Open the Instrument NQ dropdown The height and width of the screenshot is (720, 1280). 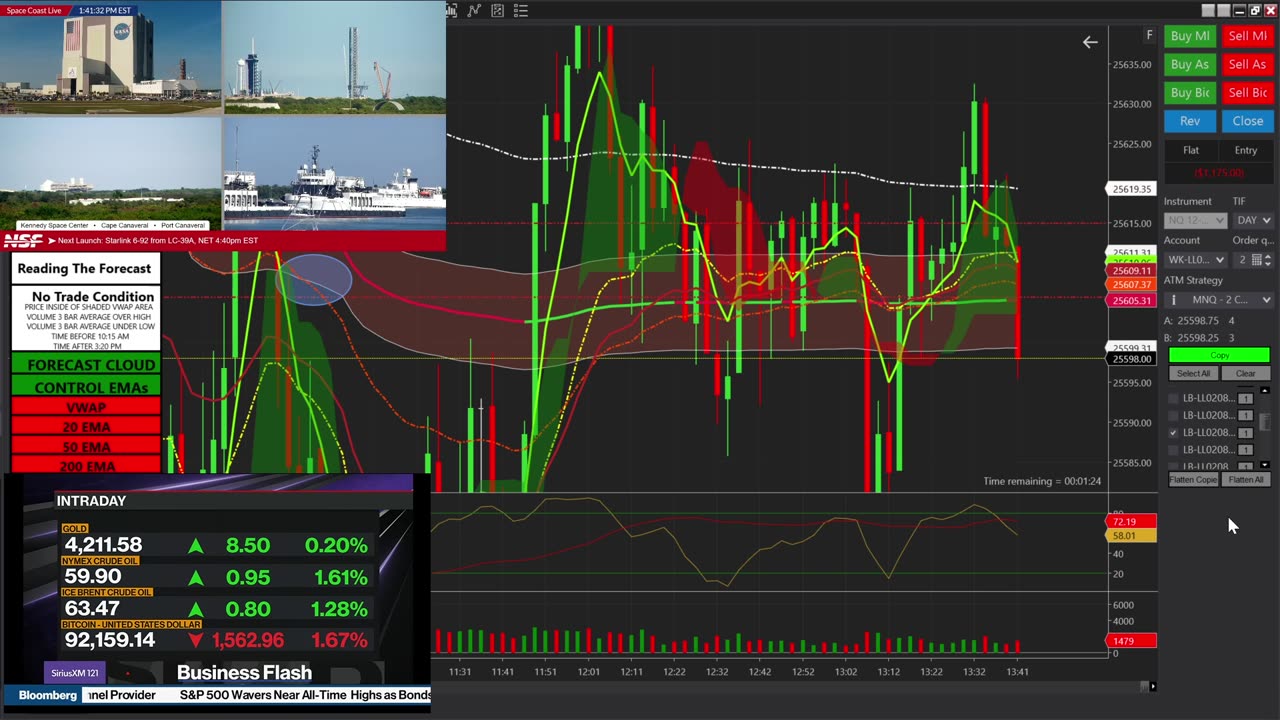[1195, 220]
